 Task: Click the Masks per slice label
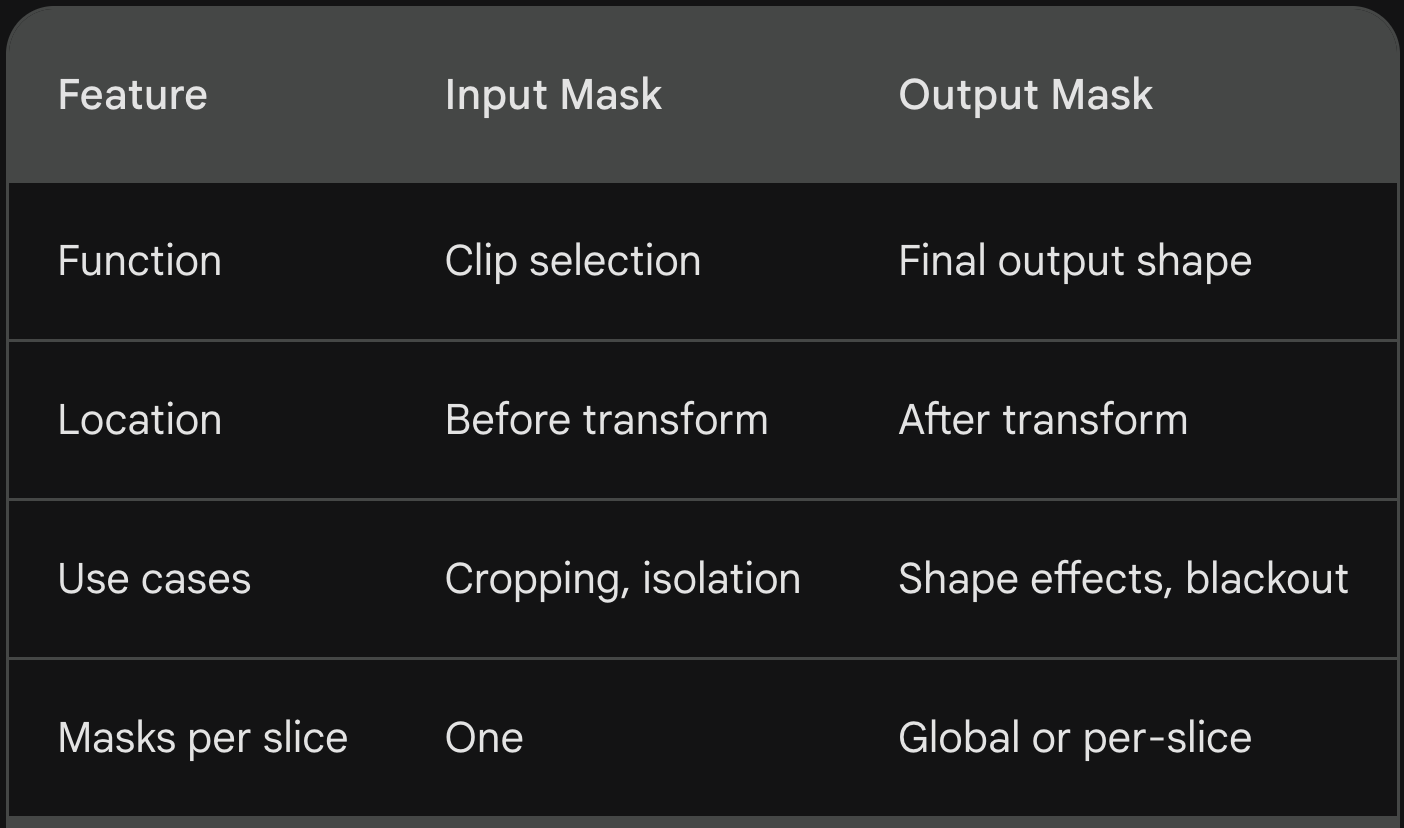coord(202,738)
